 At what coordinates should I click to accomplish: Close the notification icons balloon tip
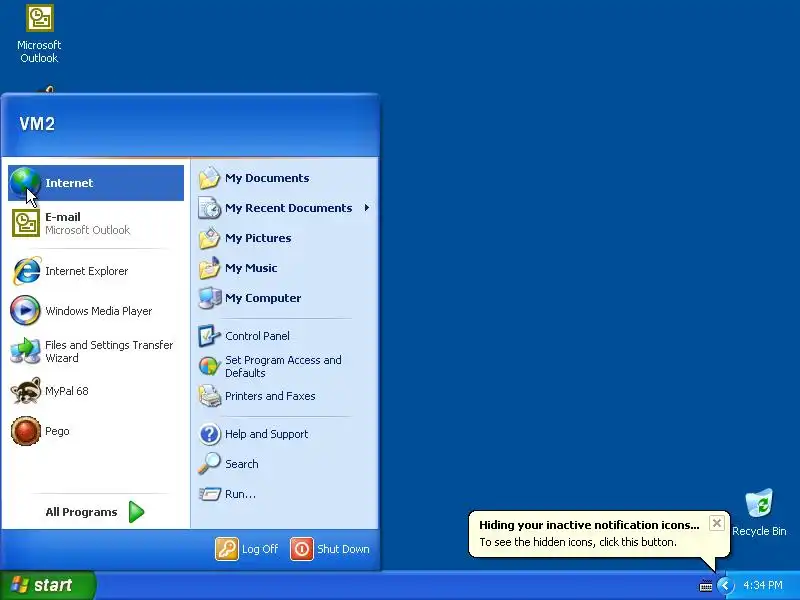[x=716, y=523]
